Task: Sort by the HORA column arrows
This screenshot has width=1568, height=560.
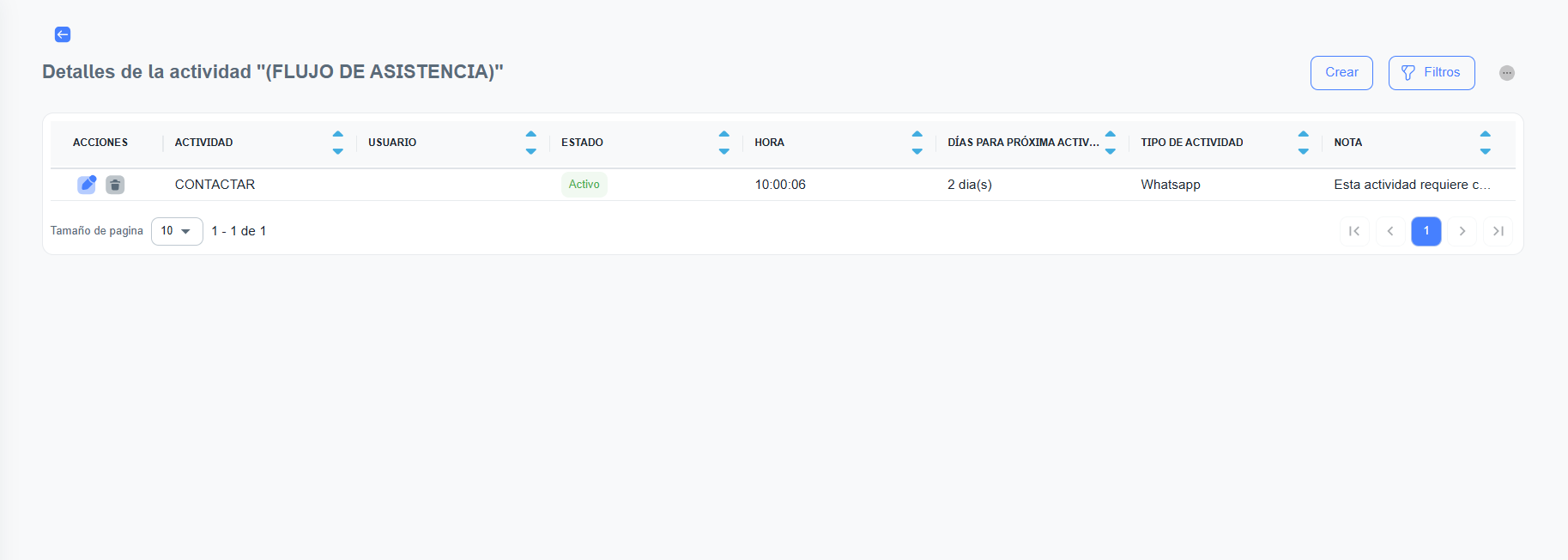Action: point(917,143)
